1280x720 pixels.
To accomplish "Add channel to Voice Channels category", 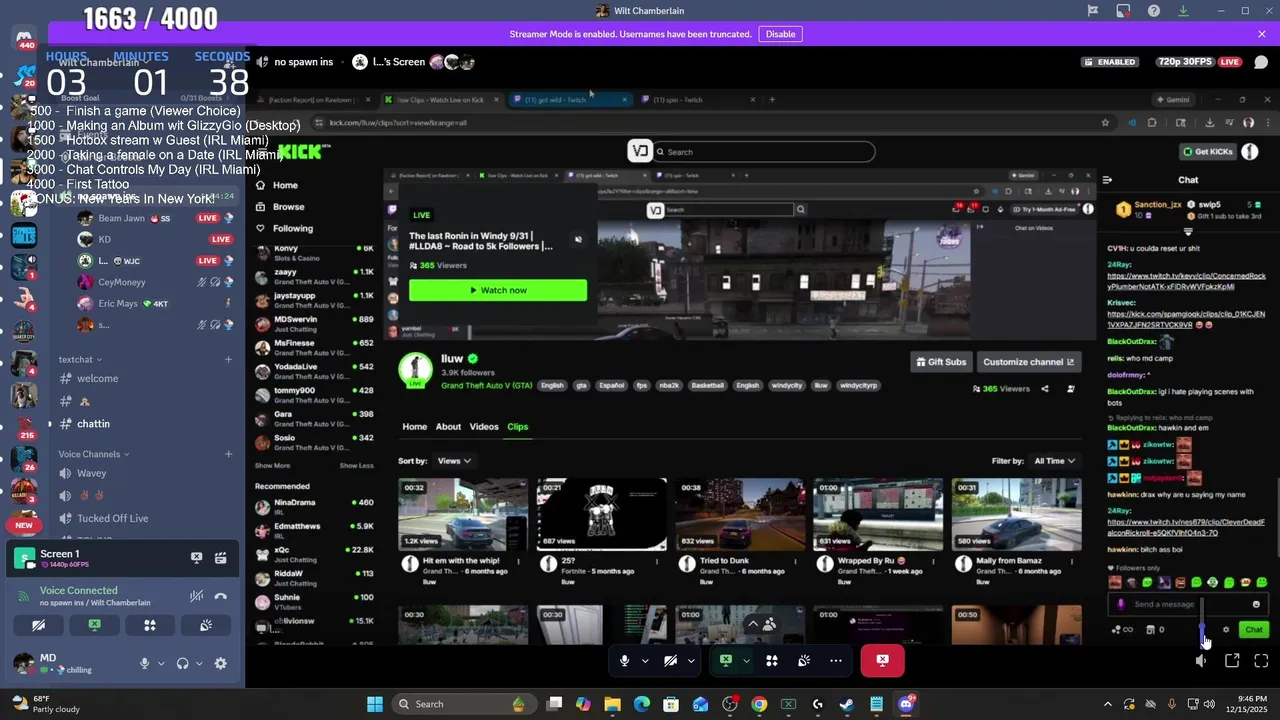I will point(228,454).
